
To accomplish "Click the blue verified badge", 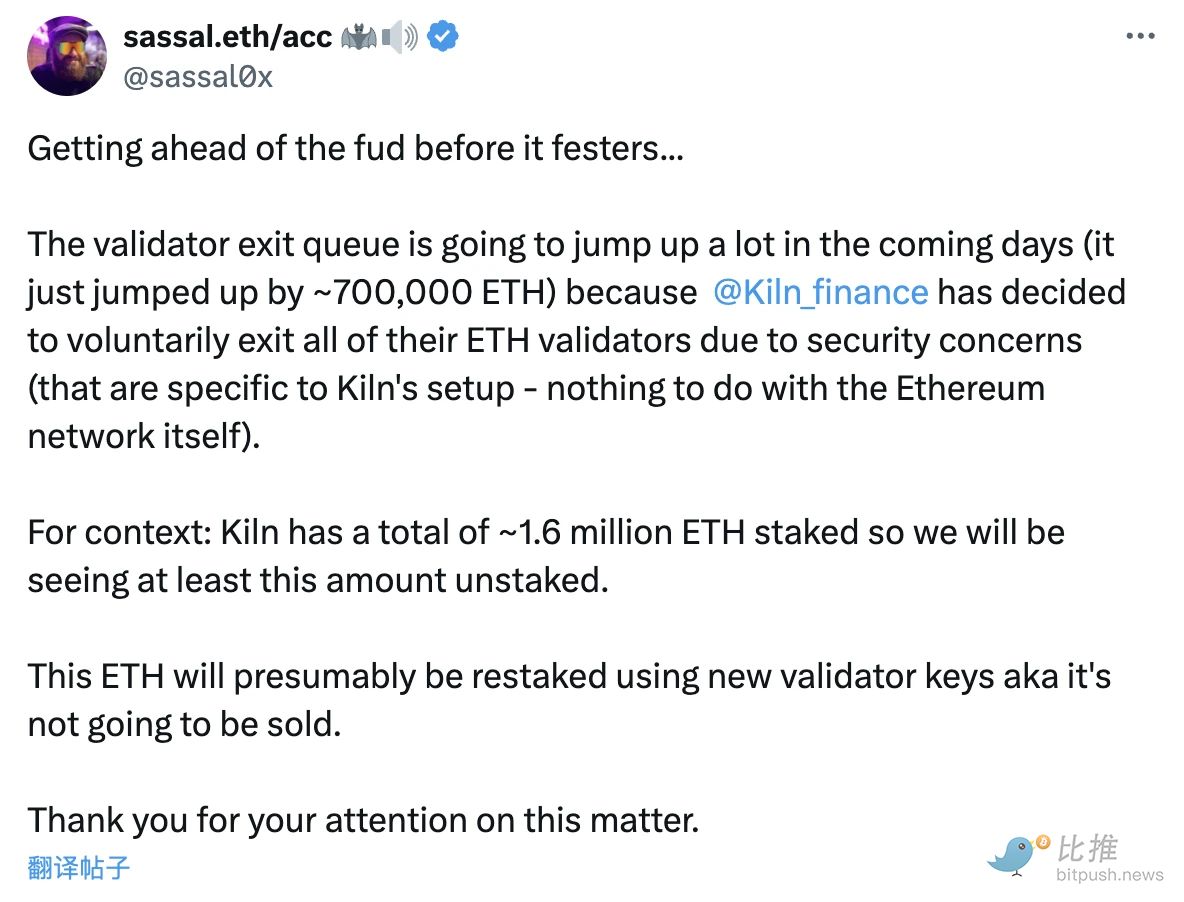I will click(444, 38).
